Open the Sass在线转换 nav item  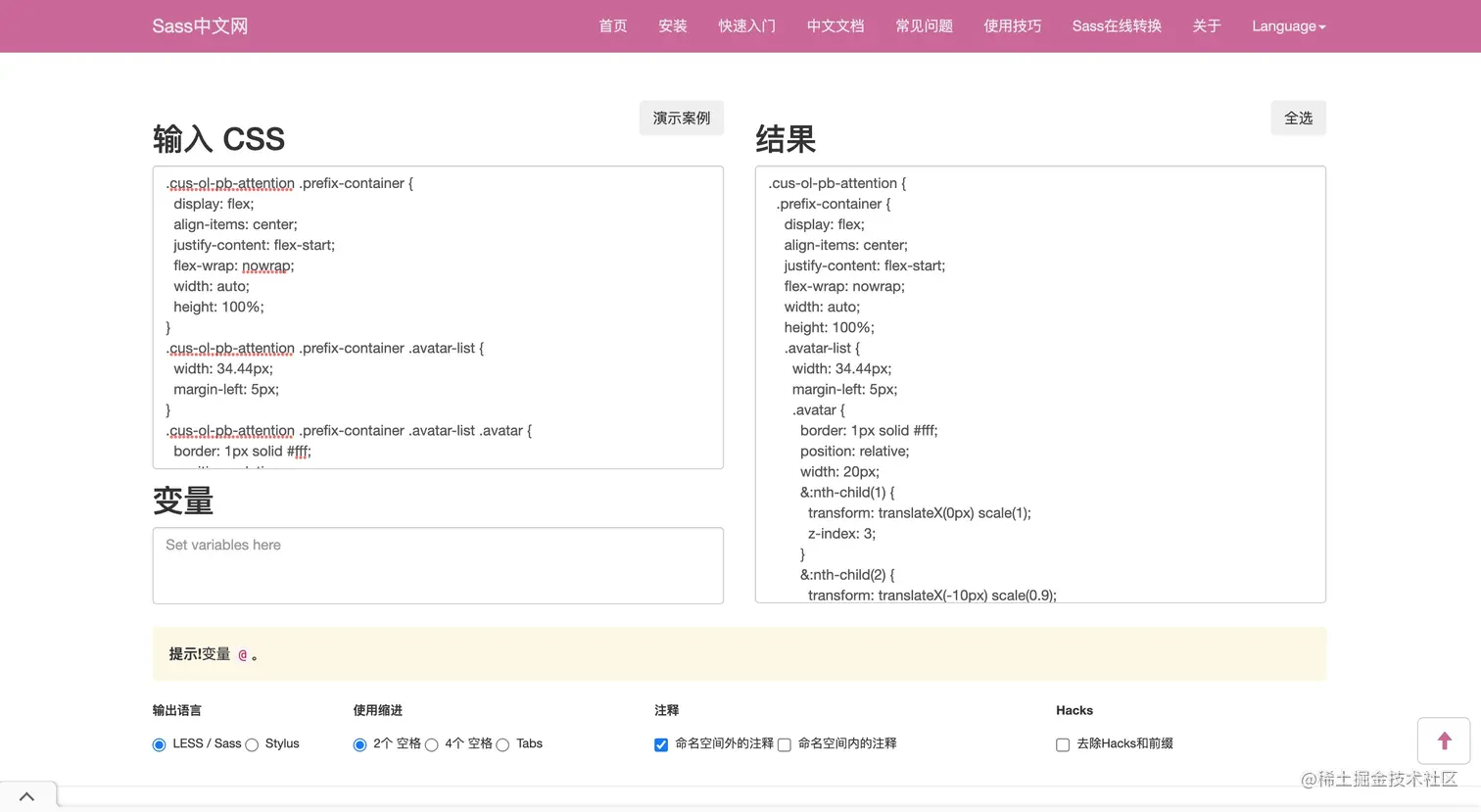pos(1117,26)
